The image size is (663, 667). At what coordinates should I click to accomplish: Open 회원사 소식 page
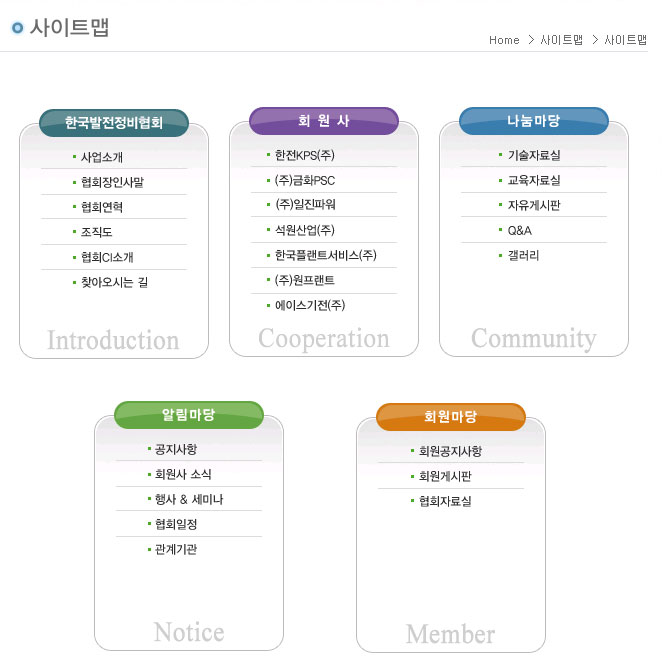[x=183, y=474]
